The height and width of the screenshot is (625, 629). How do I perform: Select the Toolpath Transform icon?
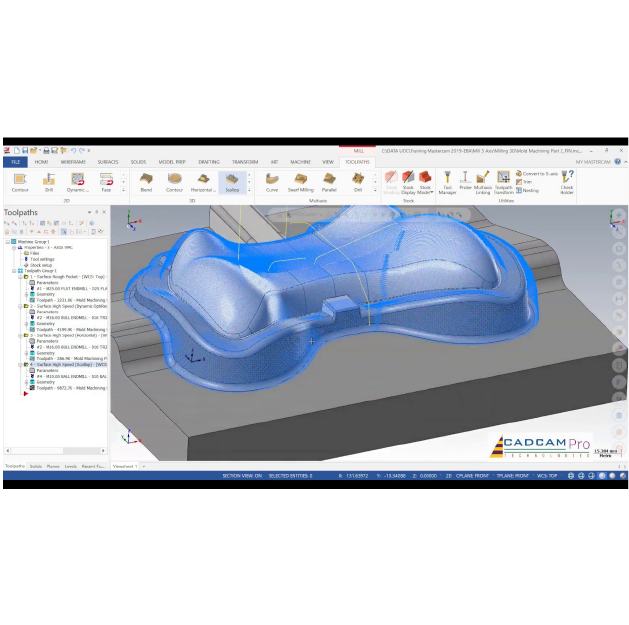(503, 183)
